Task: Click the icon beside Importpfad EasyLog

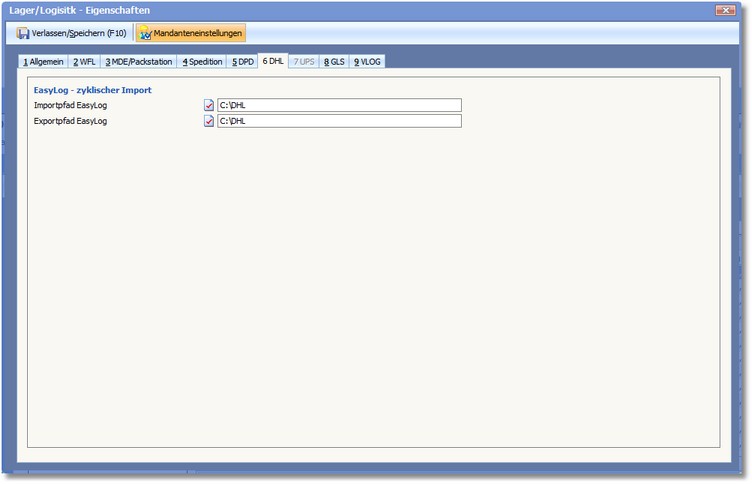Action: pos(209,105)
